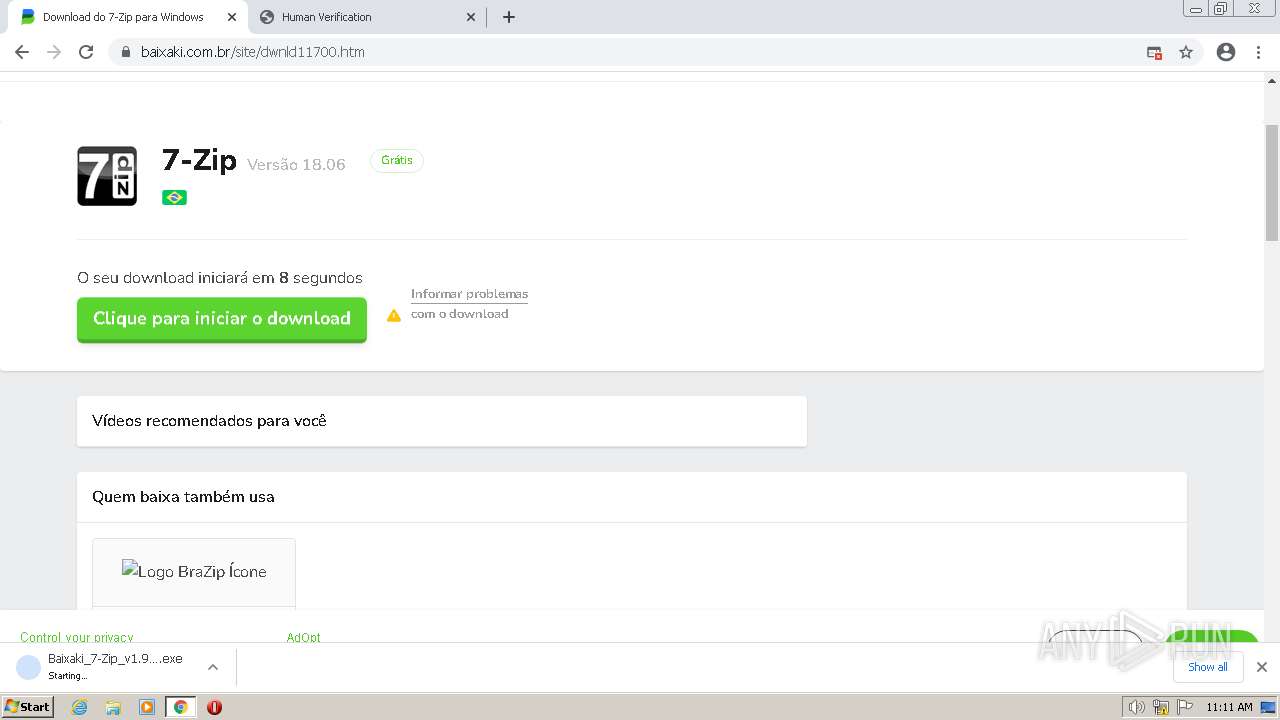
Task: Open the Chrome profile avatar icon
Action: click(x=1226, y=52)
